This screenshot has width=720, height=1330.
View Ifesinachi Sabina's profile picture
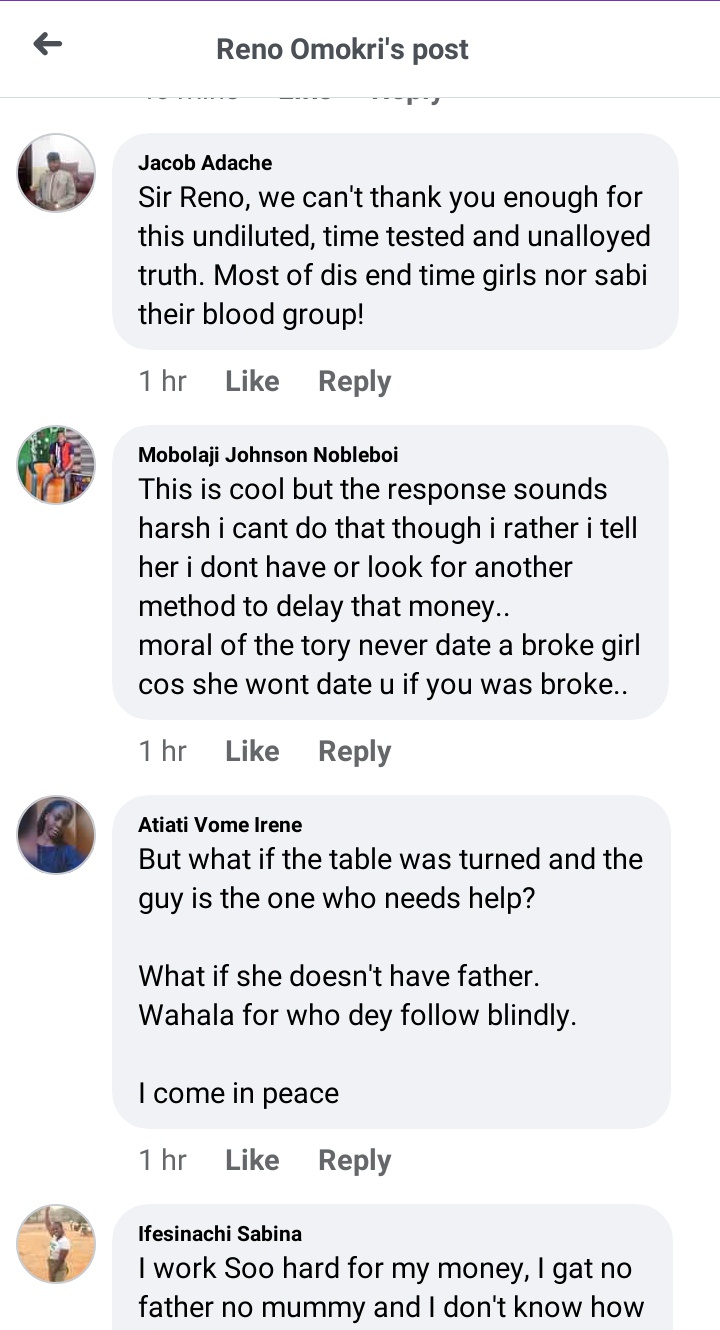[56, 1244]
